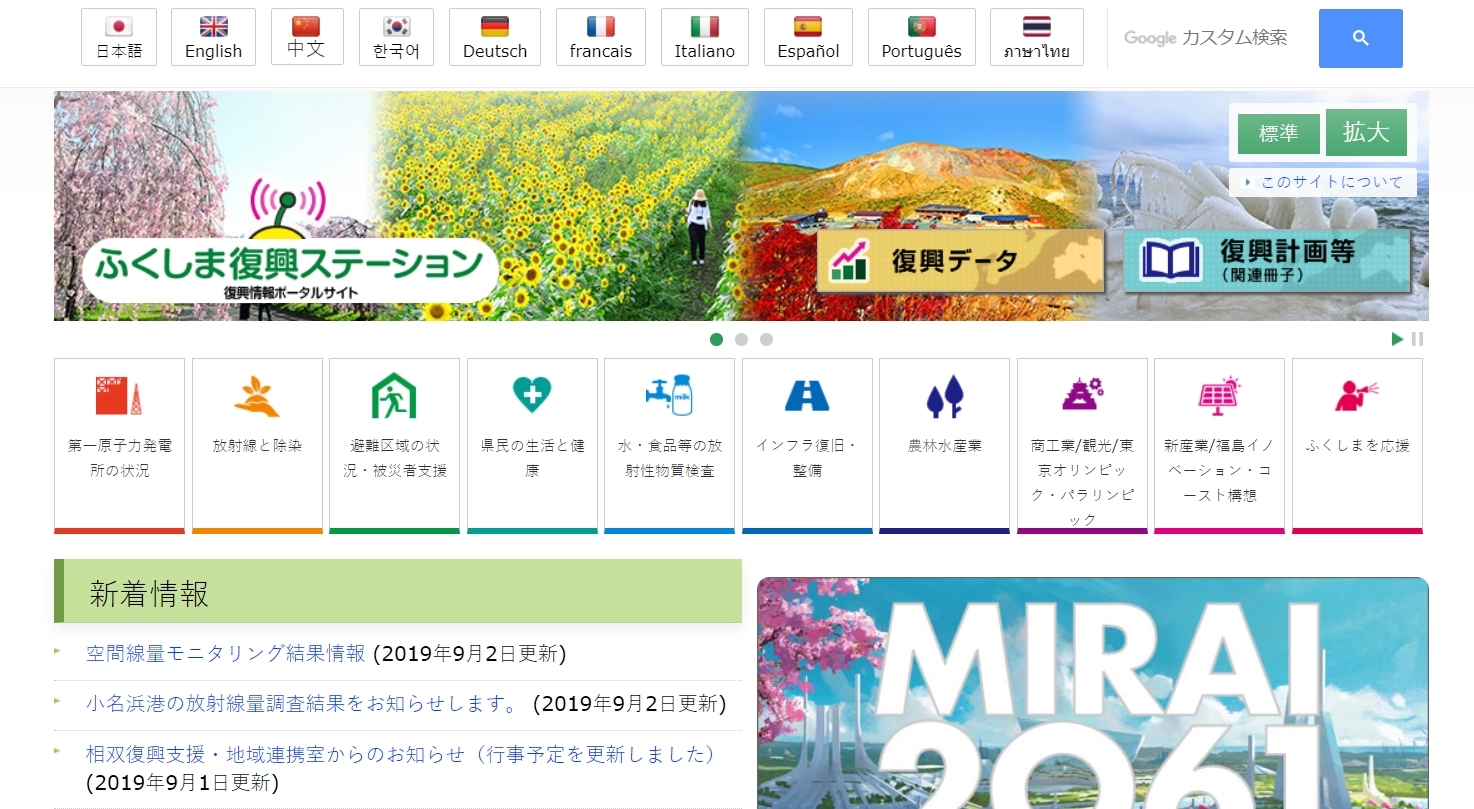Viewport: 1474px width, 809px height.
Task: Choose 中文 language with China flag
Action: [307, 37]
